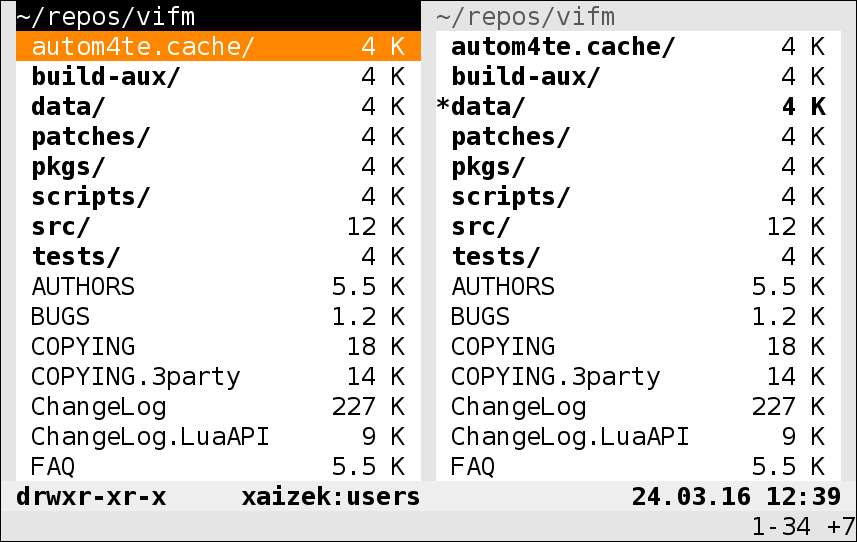Viewport: 857px width, 542px height.
Task: Click the left pane ~/repos/vifm title
Action: tap(105, 16)
